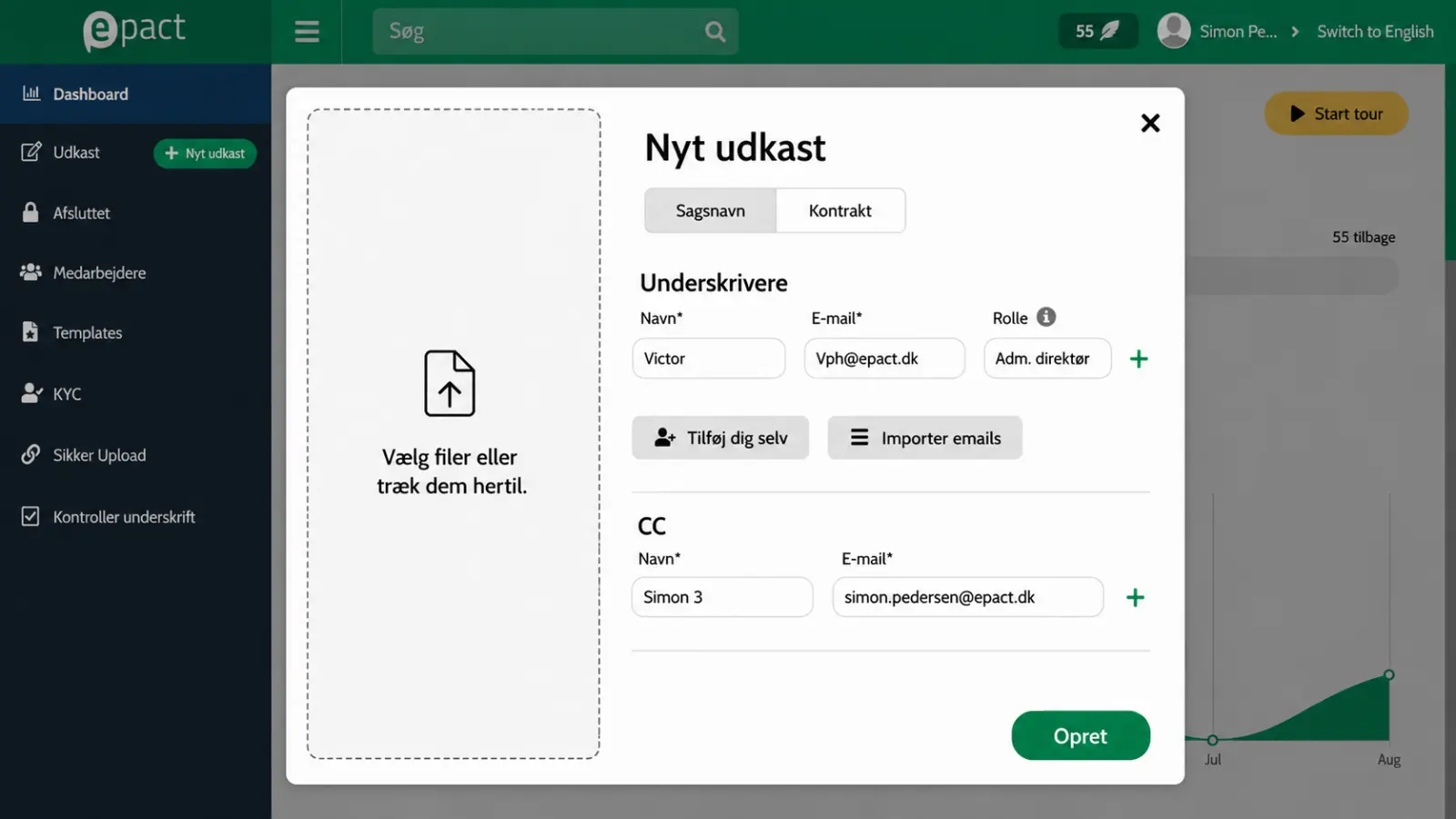Viewport: 1456px width, 819px height.
Task: Click the Aug data point on chart
Action: click(x=1389, y=674)
